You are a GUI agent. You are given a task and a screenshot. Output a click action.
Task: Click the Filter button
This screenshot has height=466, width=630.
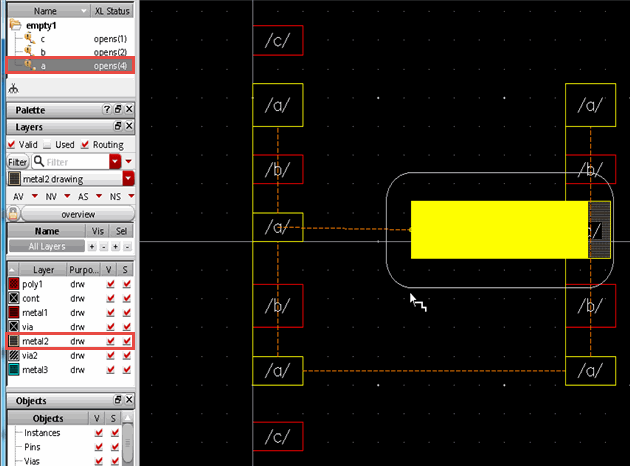(x=18, y=162)
